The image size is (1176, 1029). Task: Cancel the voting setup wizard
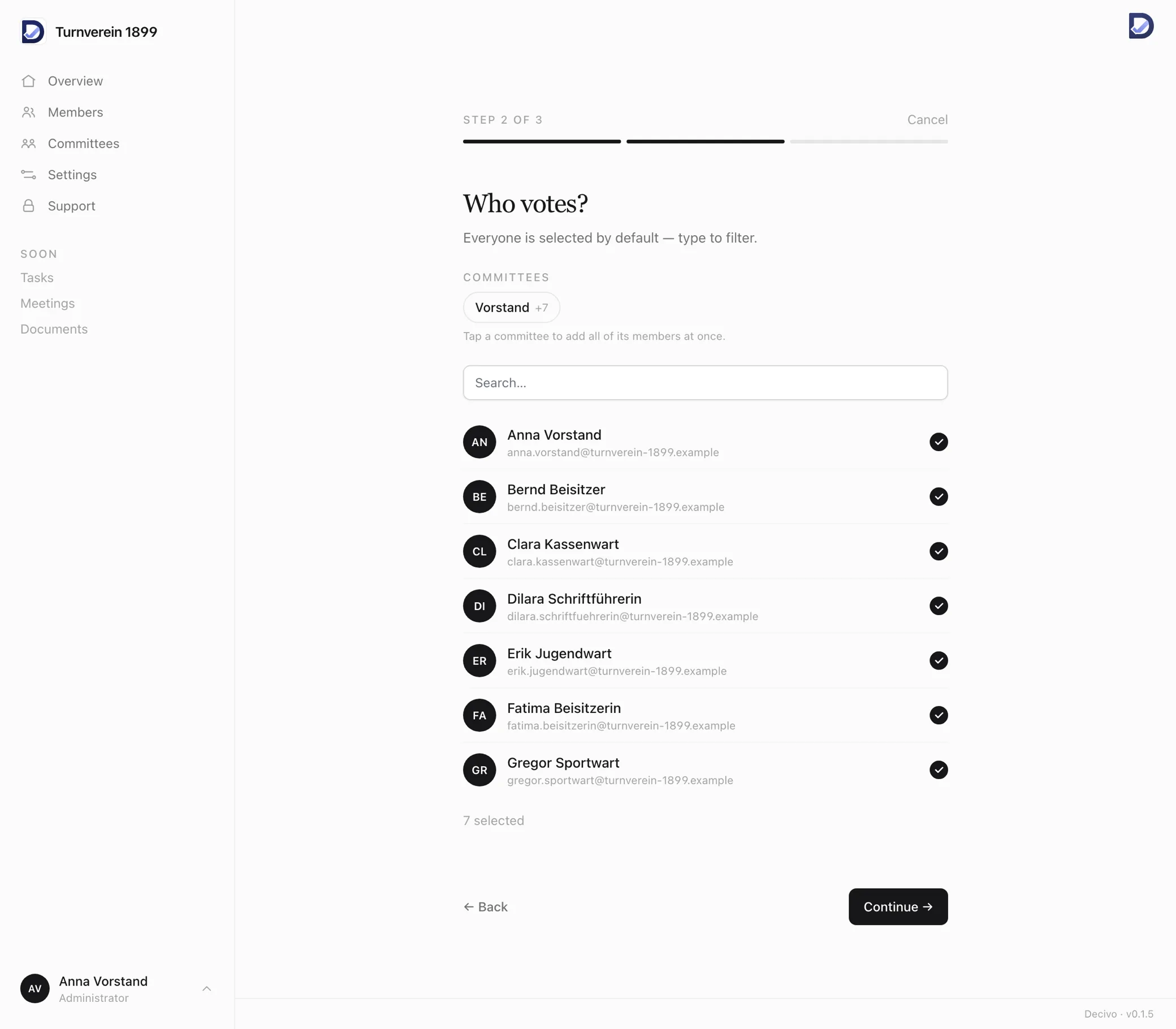927,119
